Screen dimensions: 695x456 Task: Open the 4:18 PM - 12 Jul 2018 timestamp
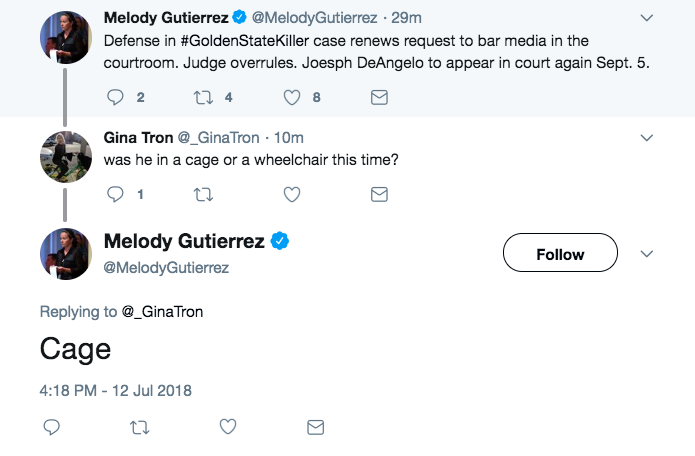tap(115, 389)
